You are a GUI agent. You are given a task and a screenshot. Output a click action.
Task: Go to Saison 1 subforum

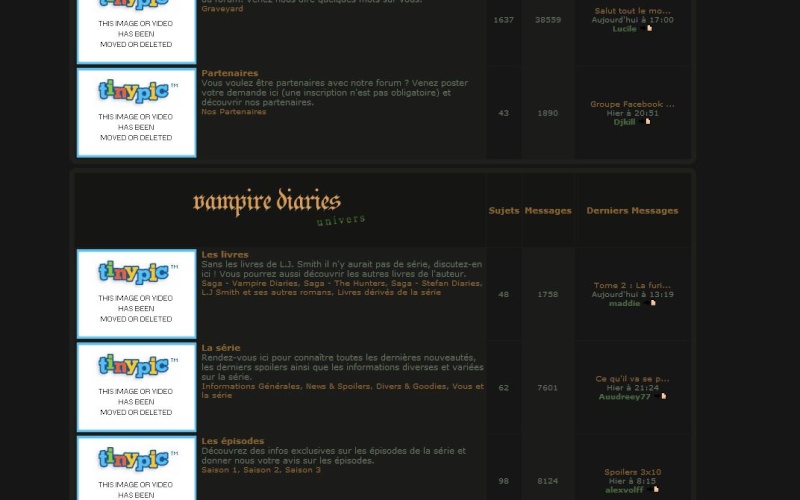[x=219, y=470]
